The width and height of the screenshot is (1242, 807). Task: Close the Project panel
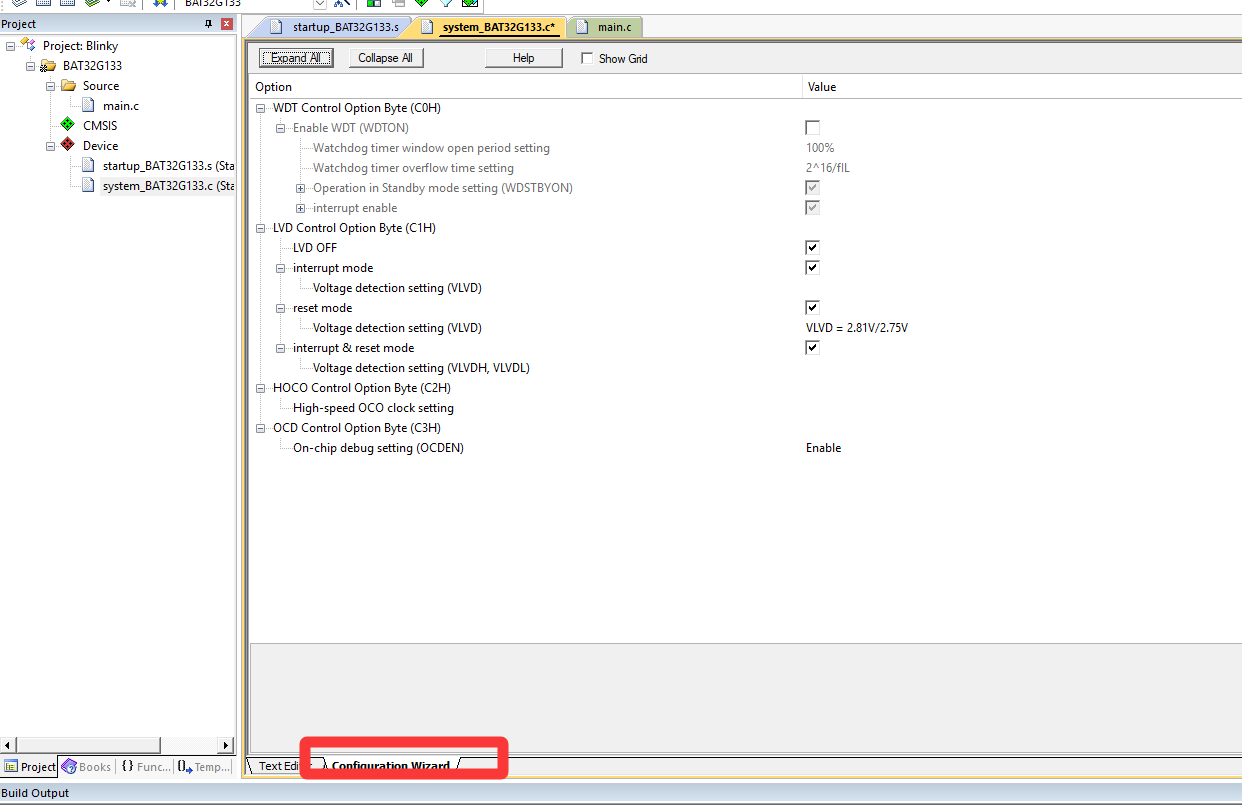[x=227, y=24]
